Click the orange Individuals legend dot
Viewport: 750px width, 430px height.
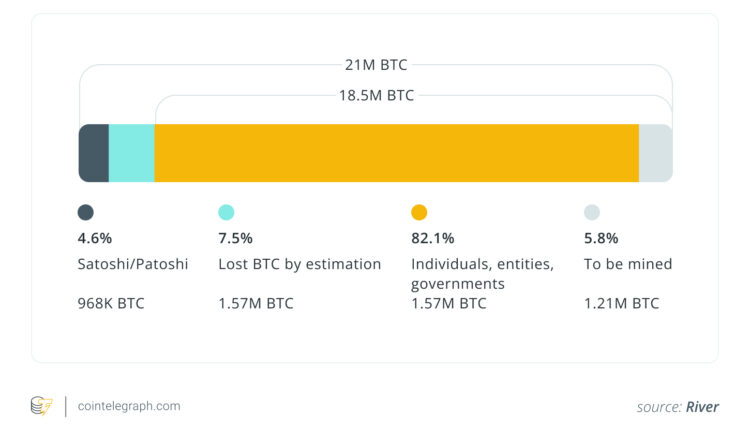click(419, 212)
